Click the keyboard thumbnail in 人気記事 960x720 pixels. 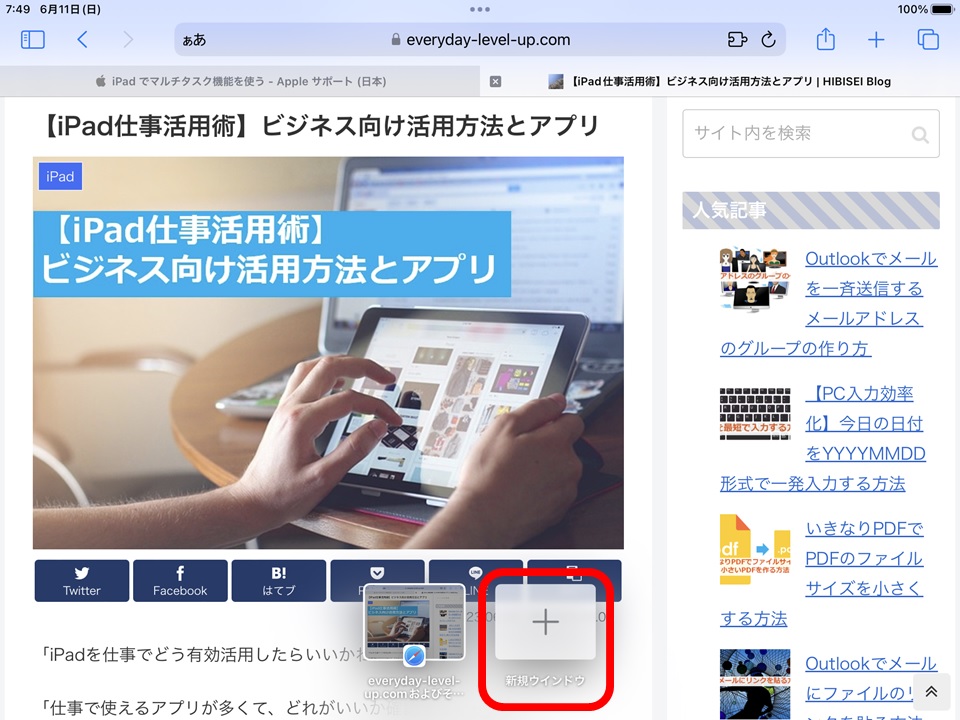point(755,413)
